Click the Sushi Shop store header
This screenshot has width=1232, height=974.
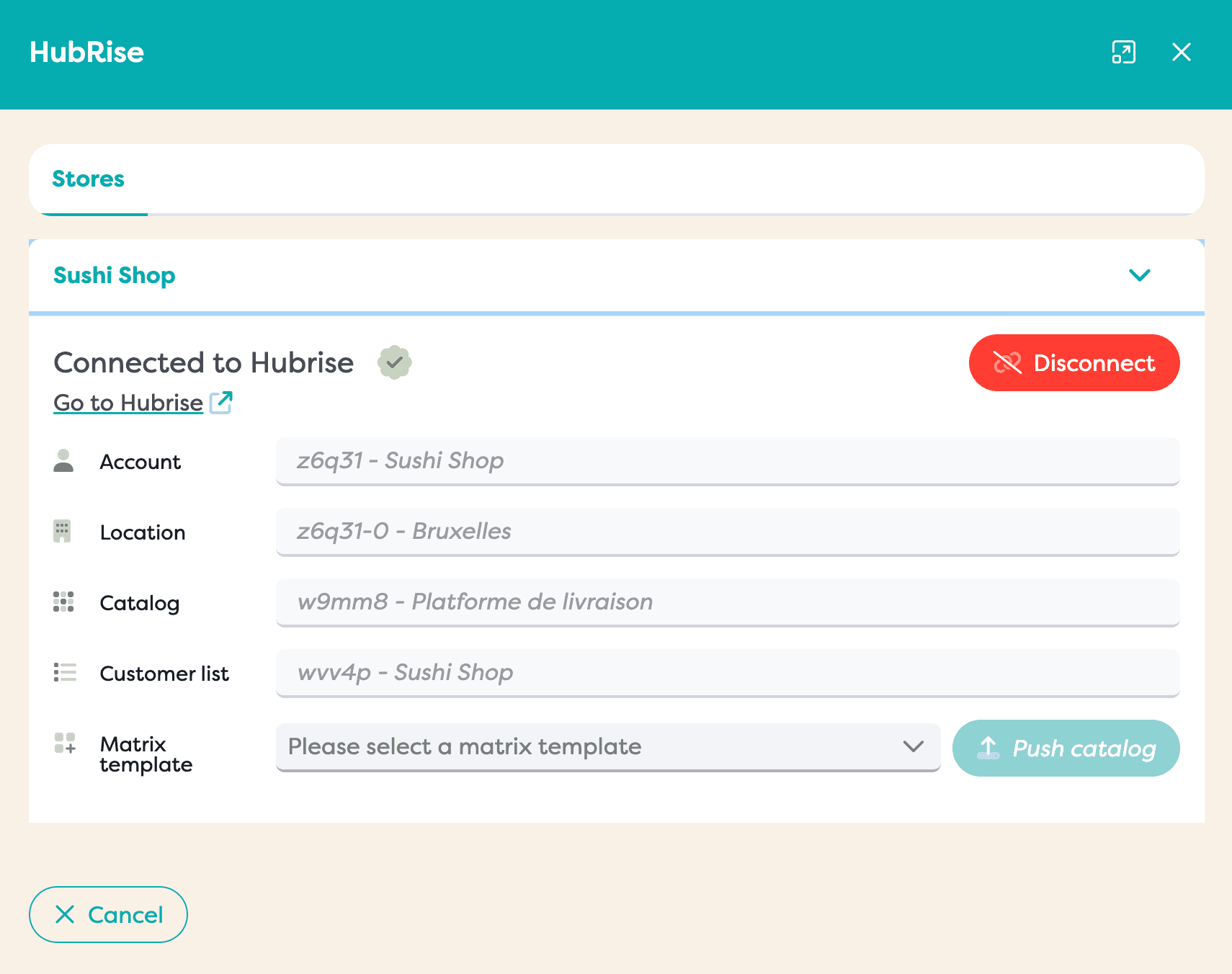[x=115, y=275]
